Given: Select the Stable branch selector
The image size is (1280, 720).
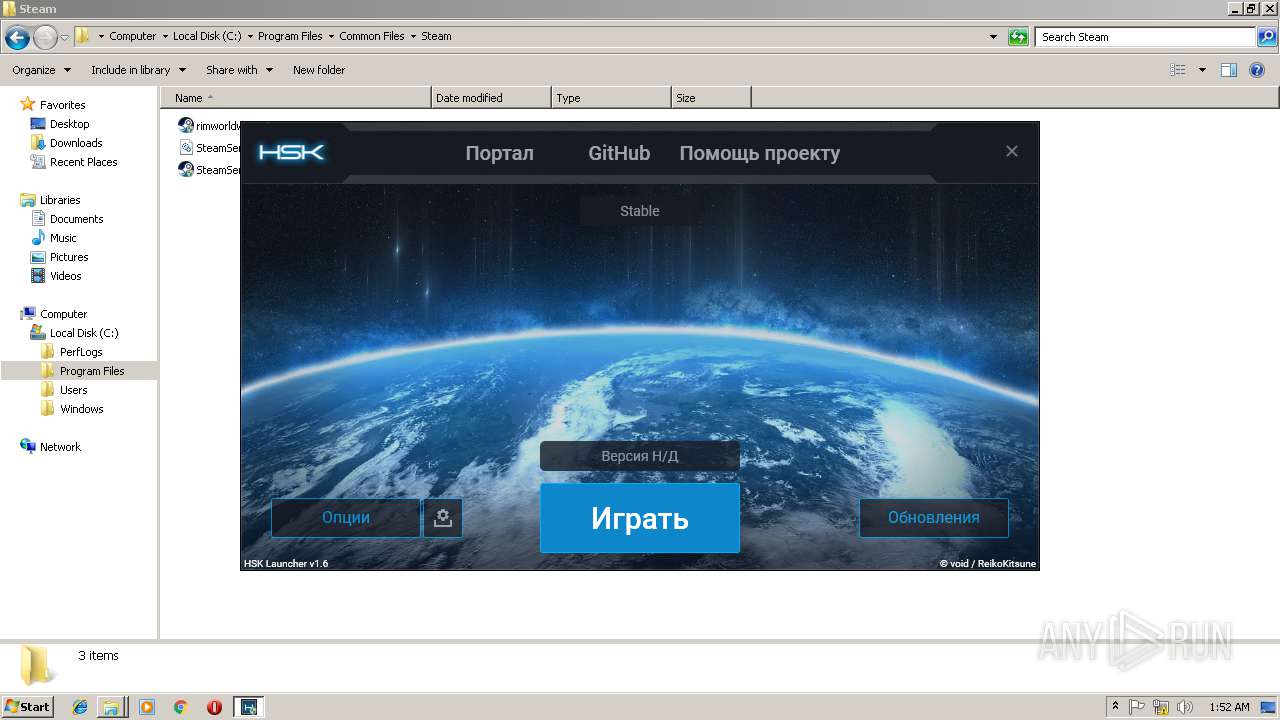Looking at the screenshot, I should coord(640,211).
